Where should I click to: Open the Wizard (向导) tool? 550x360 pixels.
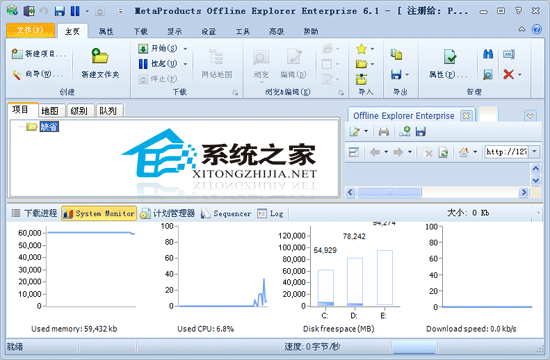click(38, 74)
